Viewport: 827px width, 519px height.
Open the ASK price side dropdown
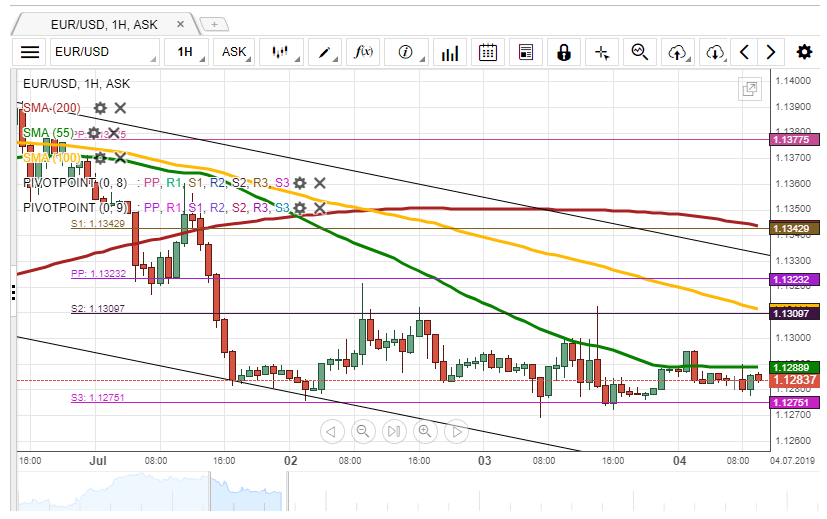(234, 52)
